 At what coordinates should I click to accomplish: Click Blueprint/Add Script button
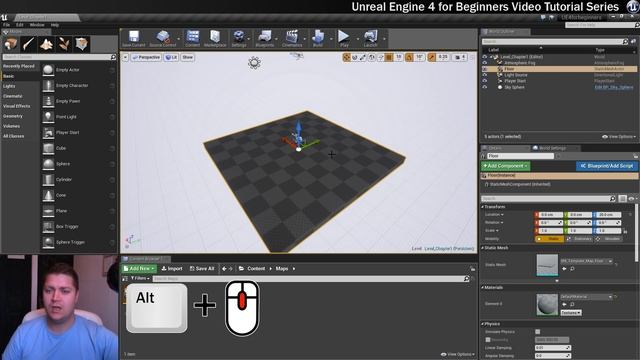click(607, 166)
